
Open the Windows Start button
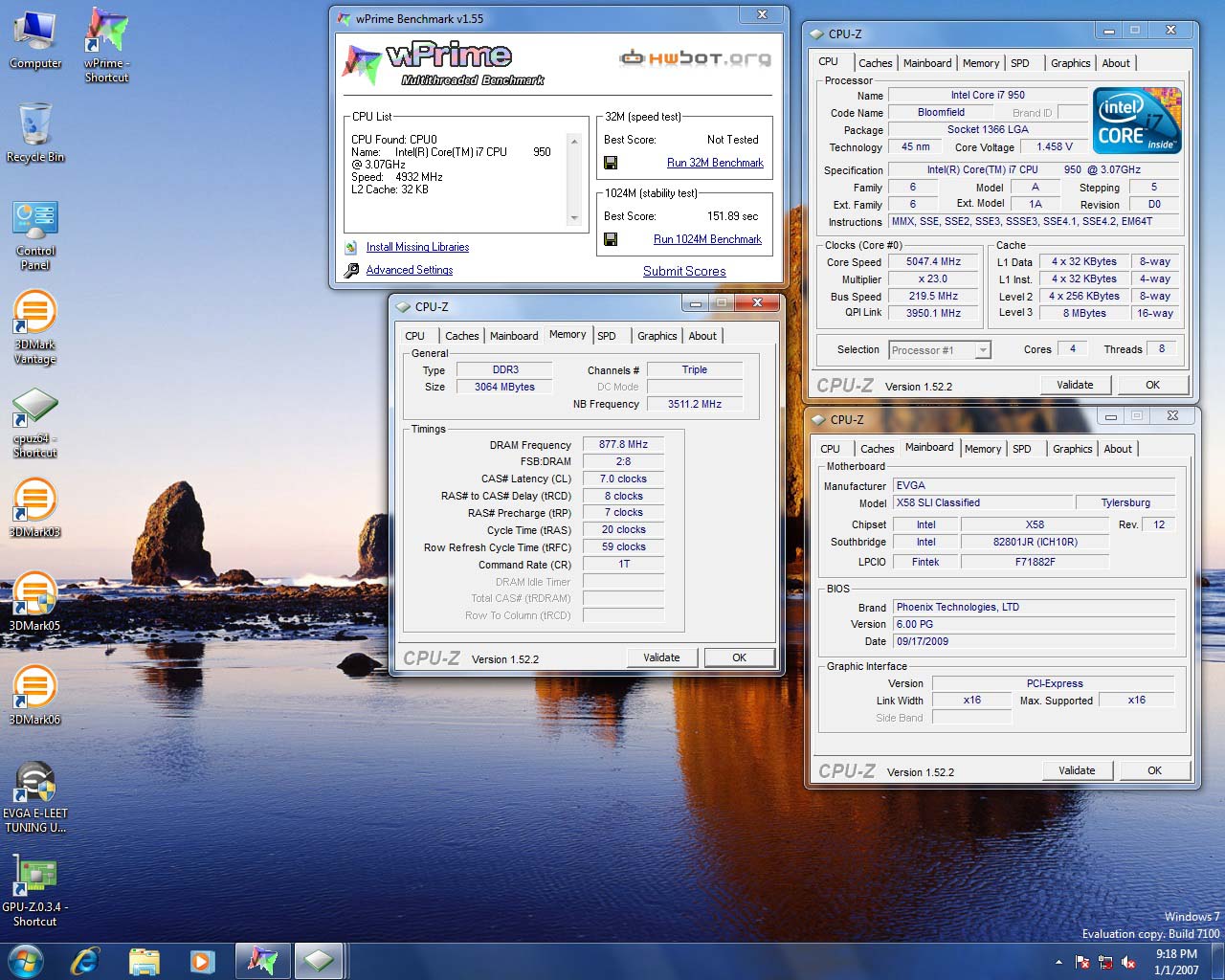tap(26, 960)
